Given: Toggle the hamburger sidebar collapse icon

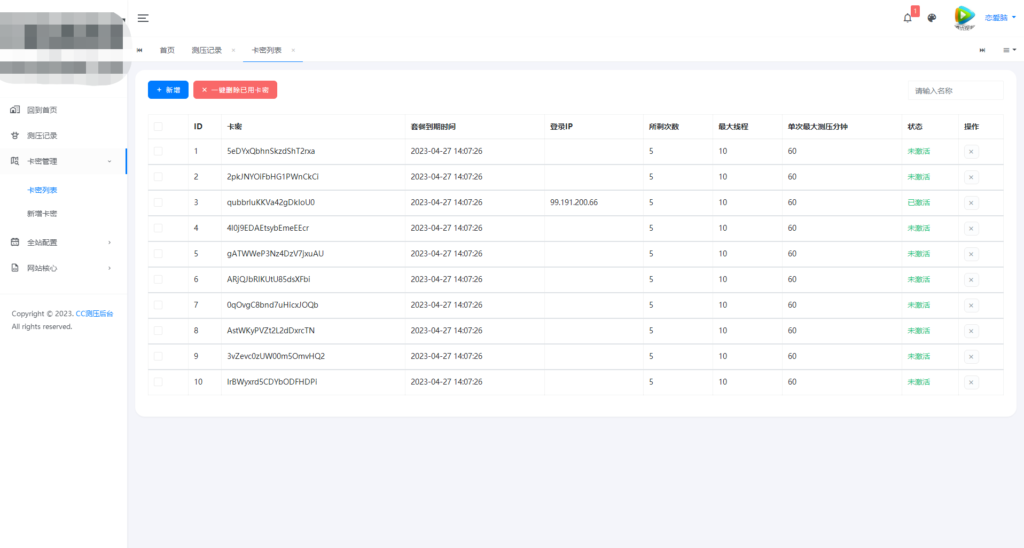Looking at the screenshot, I should point(143,18).
